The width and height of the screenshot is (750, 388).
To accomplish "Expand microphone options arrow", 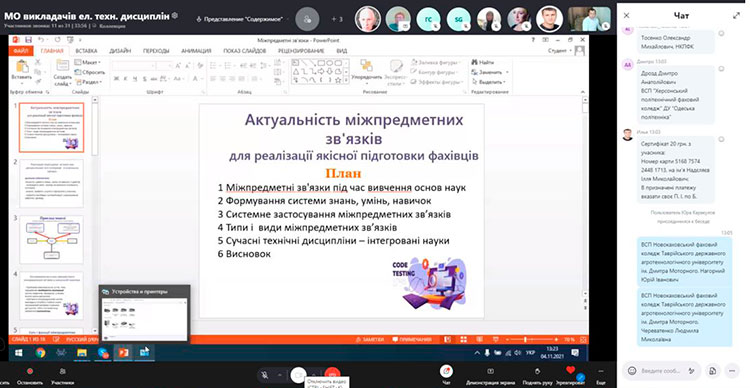I will [x=279, y=375].
